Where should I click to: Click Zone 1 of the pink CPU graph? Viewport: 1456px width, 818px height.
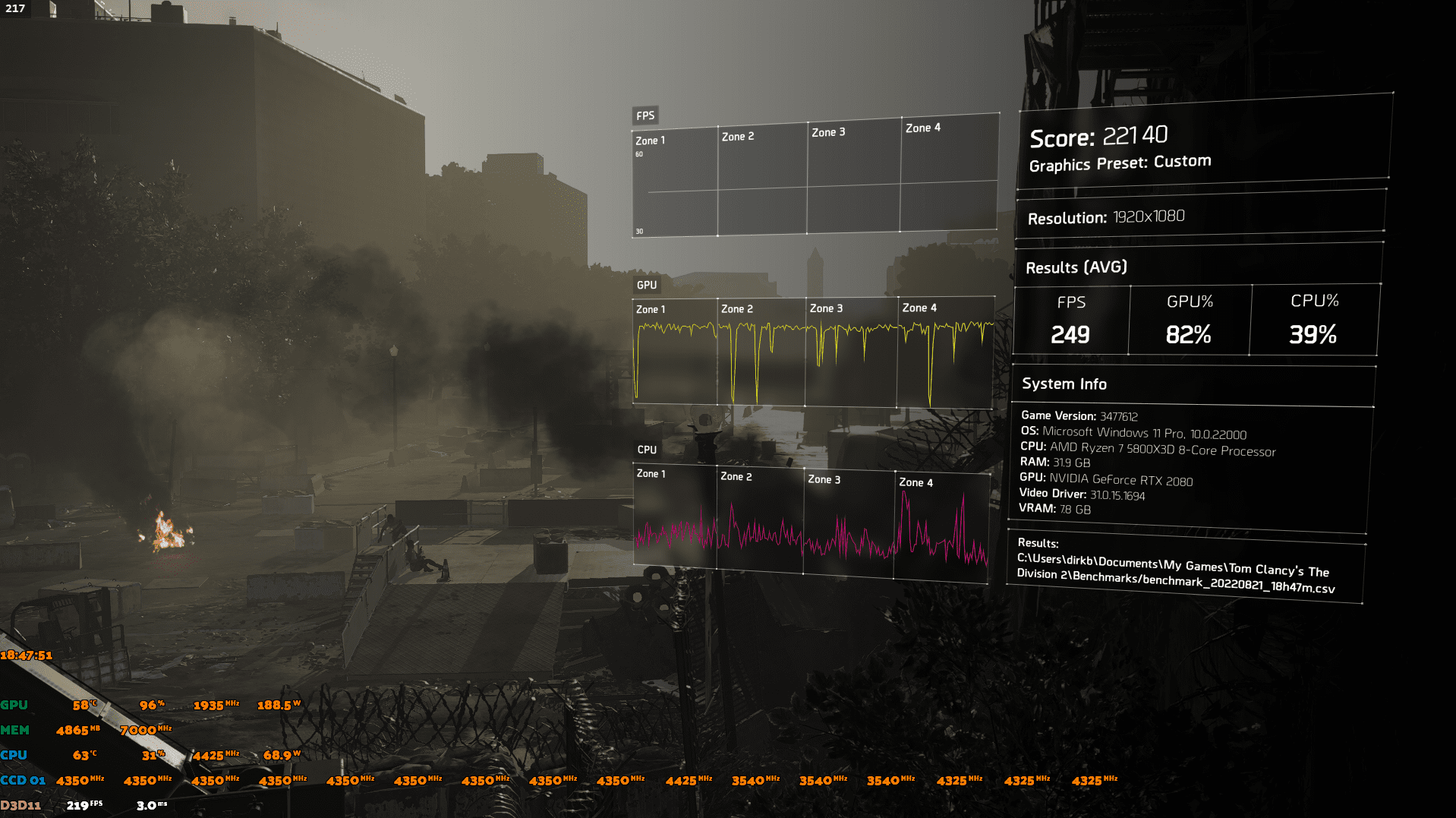coord(675,516)
